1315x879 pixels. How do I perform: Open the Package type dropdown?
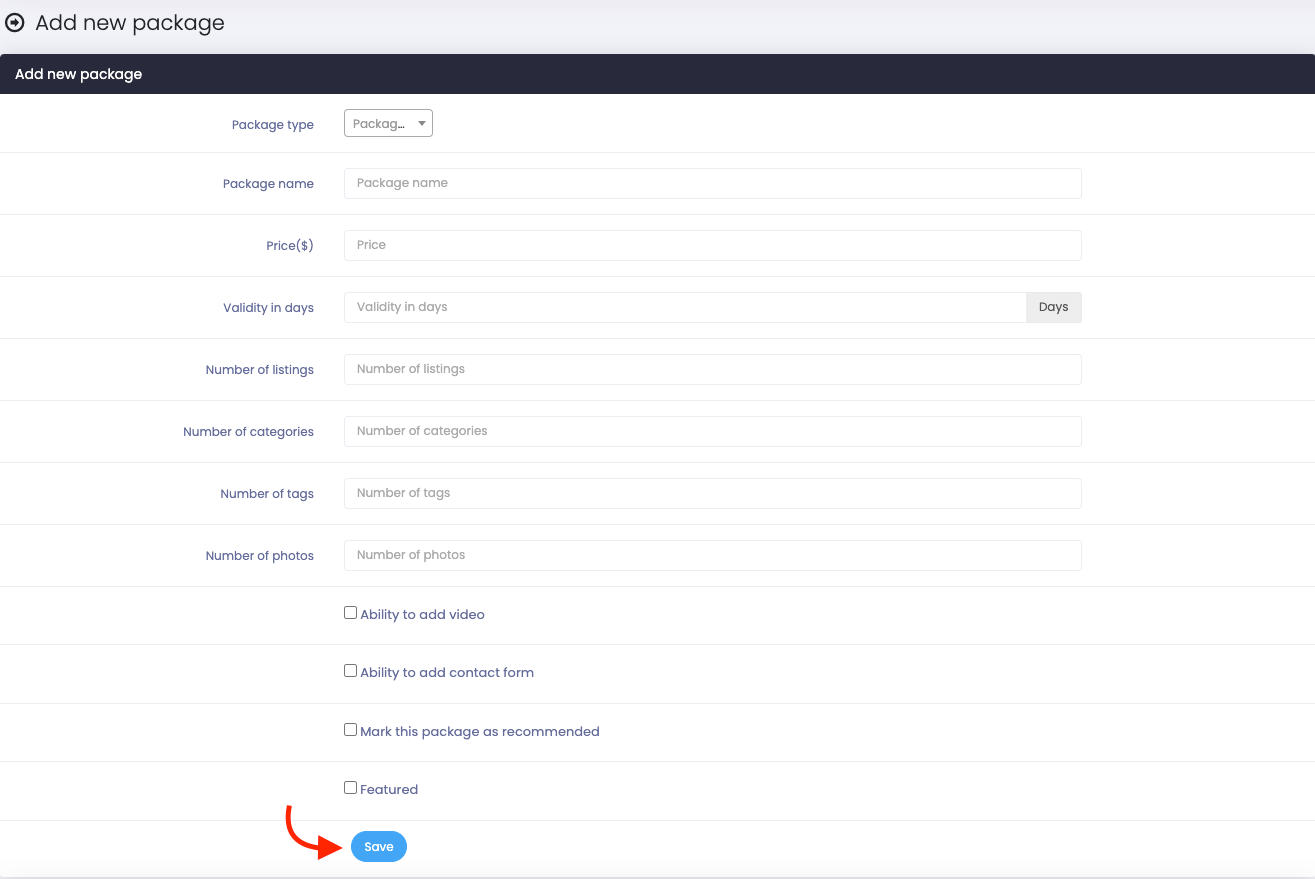click(x=388, y=123)
